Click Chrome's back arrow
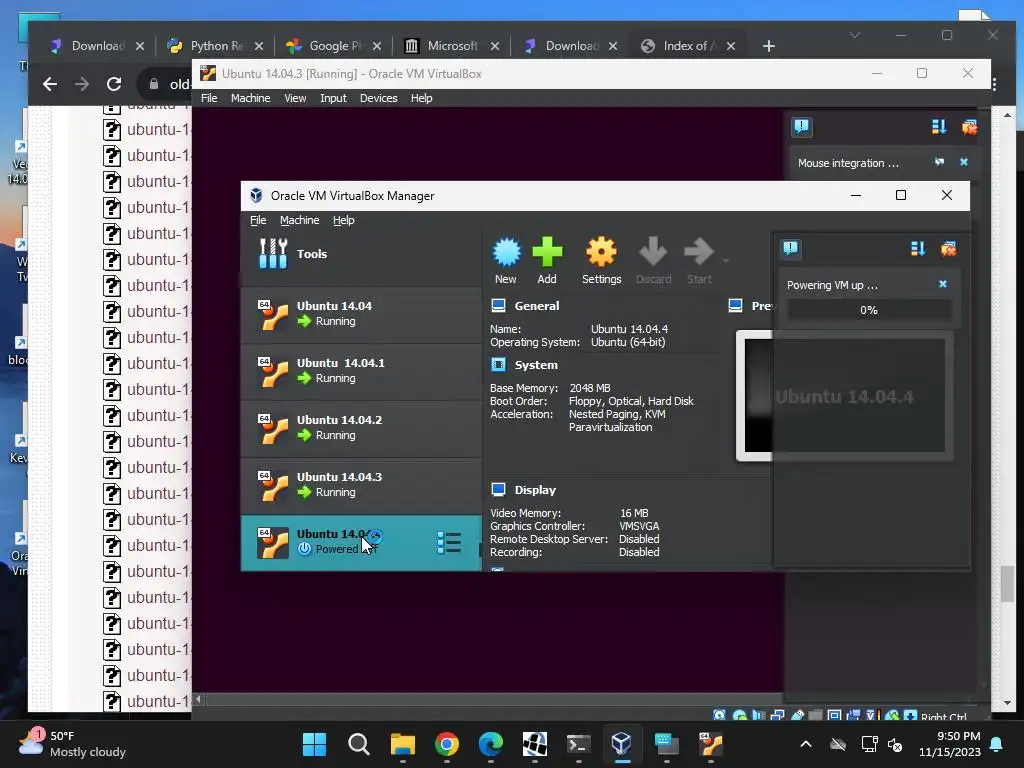 point(50,84)
